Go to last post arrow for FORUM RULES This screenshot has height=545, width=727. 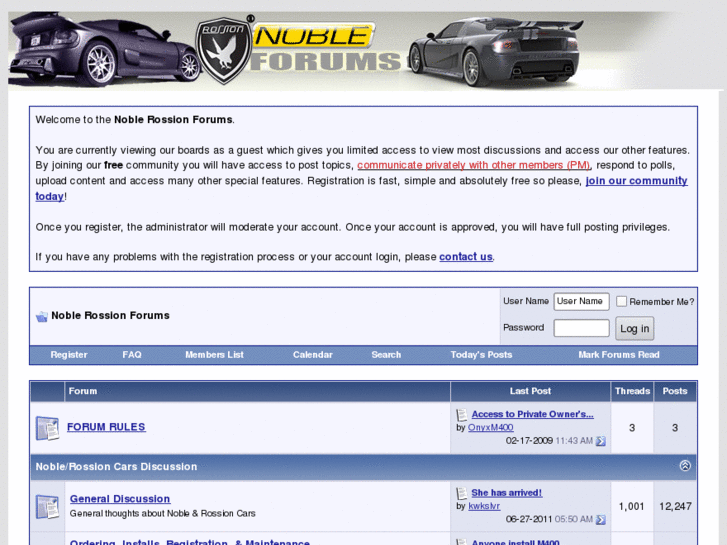(x=600, y=441)
